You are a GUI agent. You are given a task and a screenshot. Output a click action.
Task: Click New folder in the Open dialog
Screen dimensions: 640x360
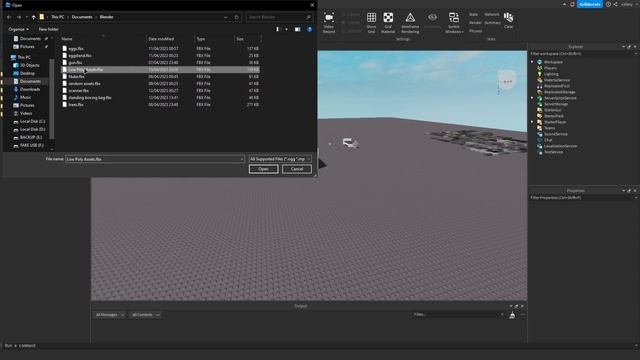tap(48, 29)
